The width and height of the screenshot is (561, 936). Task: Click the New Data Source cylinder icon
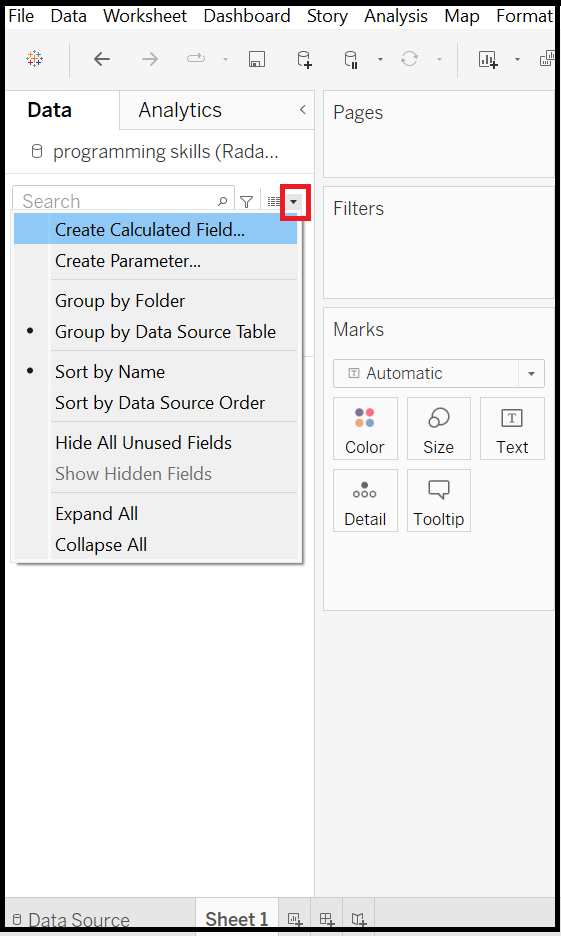[x=304, y=59]
